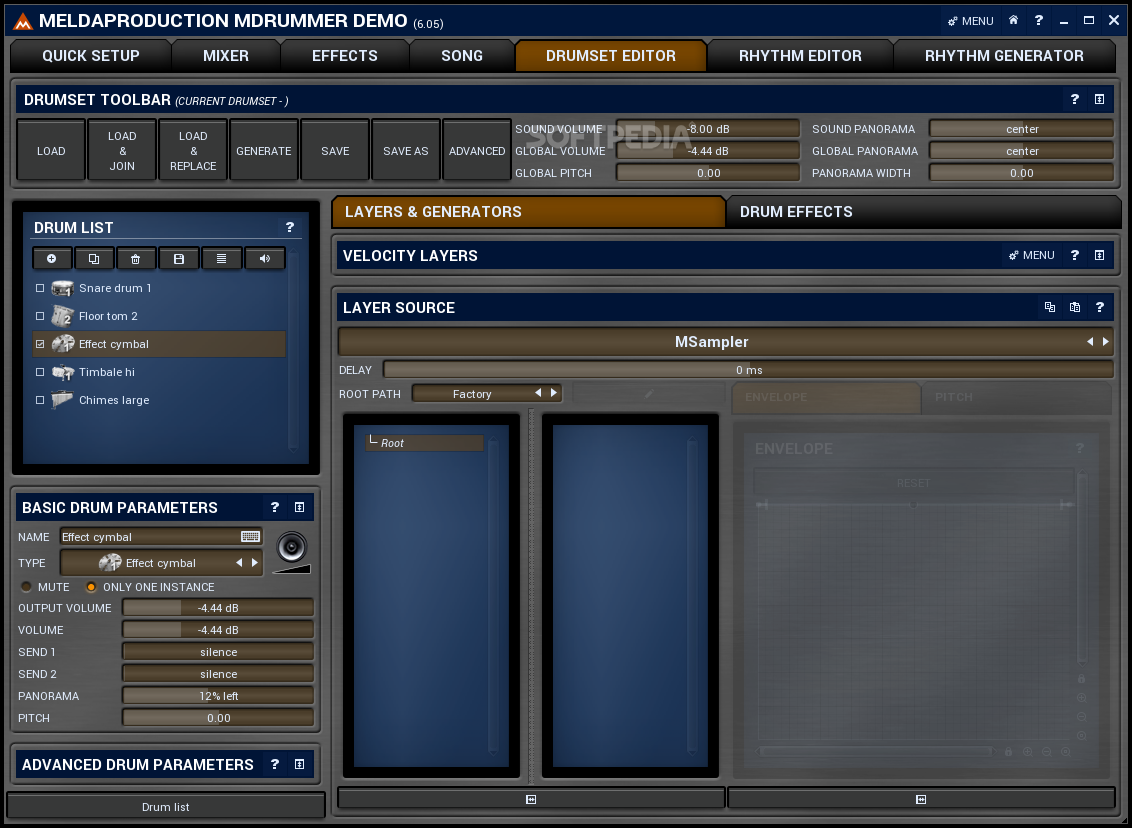
Task: Check the Chimes large checkbox
Action: coord(40,400)
